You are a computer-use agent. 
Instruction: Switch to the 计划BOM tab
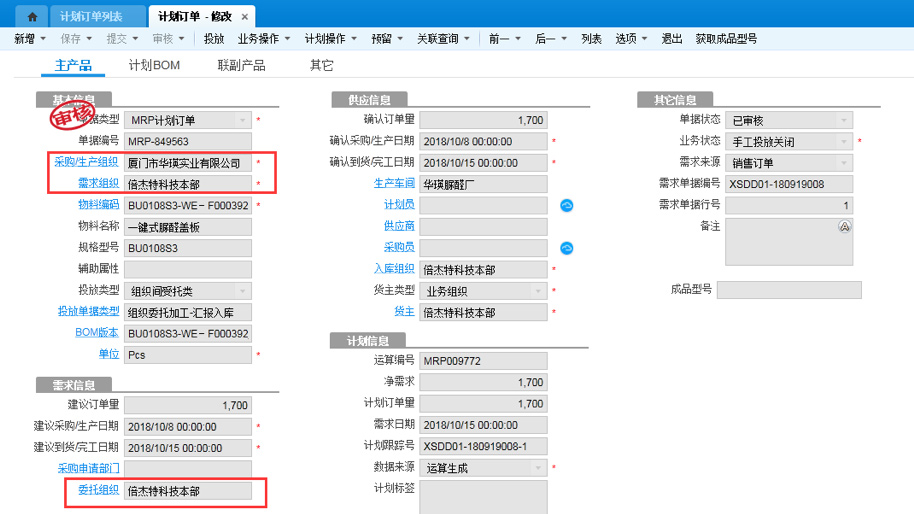point(154,65)
